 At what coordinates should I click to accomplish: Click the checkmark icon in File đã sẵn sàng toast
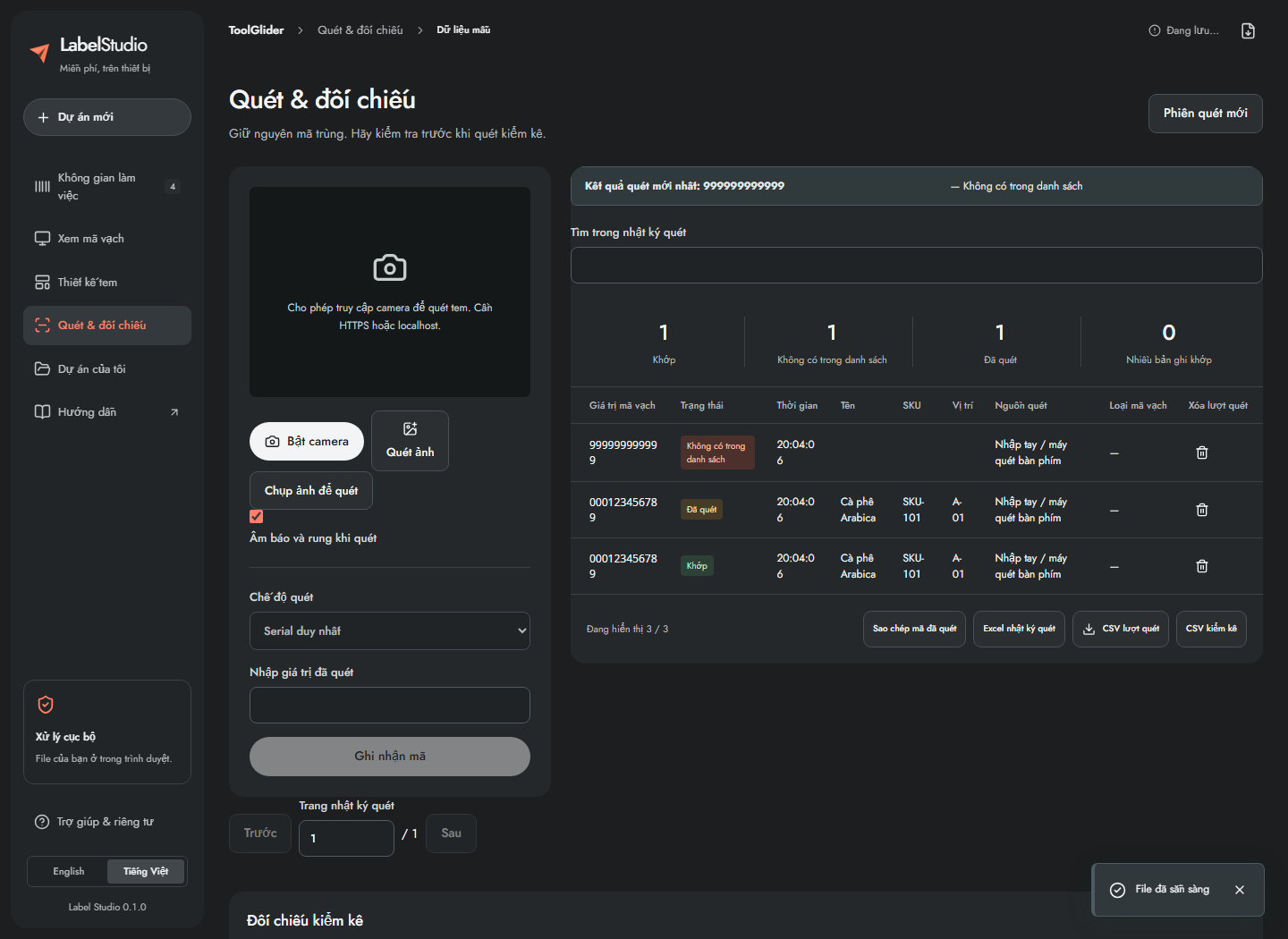1117,890
